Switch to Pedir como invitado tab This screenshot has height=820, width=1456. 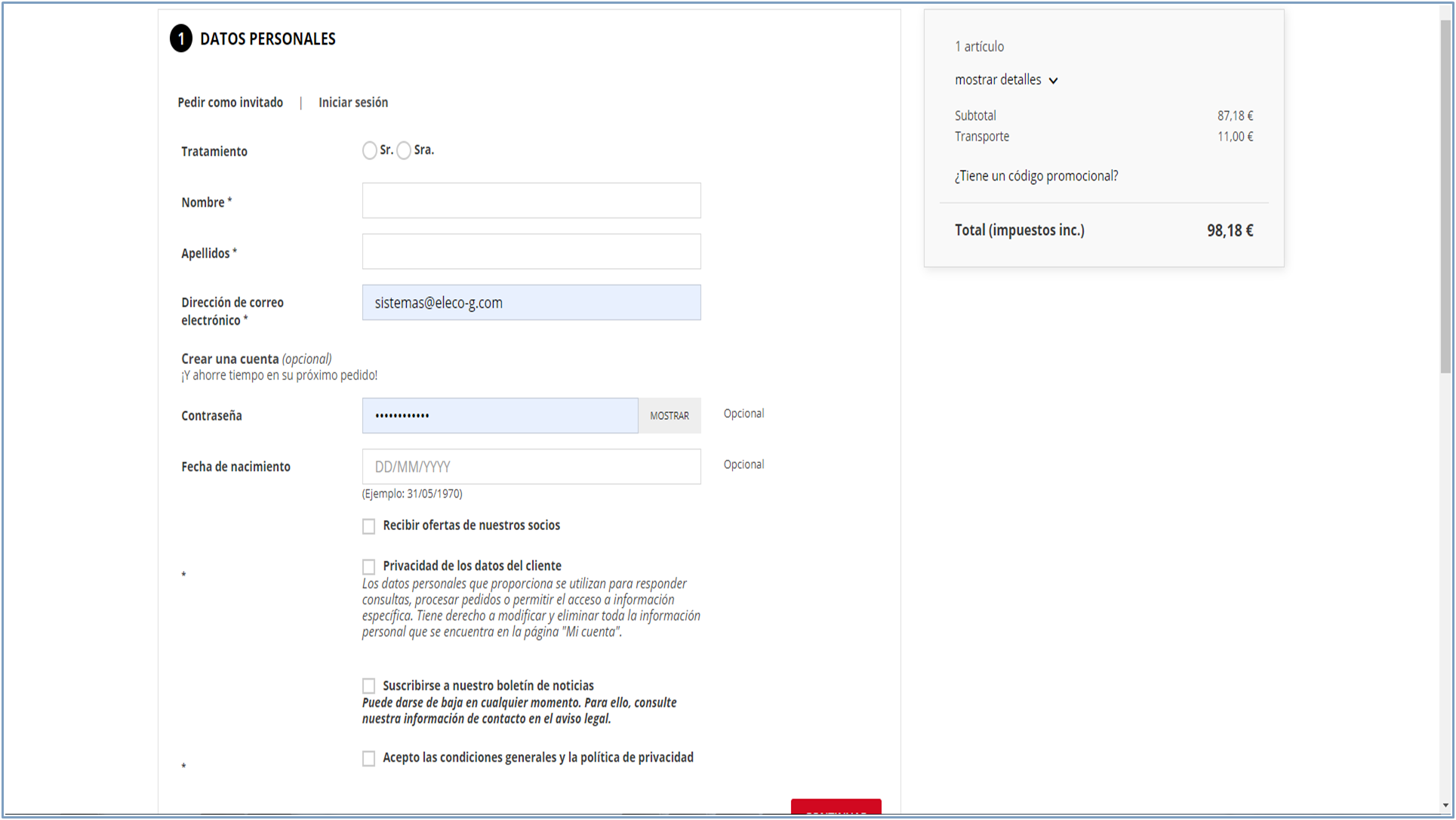[230, 102]
